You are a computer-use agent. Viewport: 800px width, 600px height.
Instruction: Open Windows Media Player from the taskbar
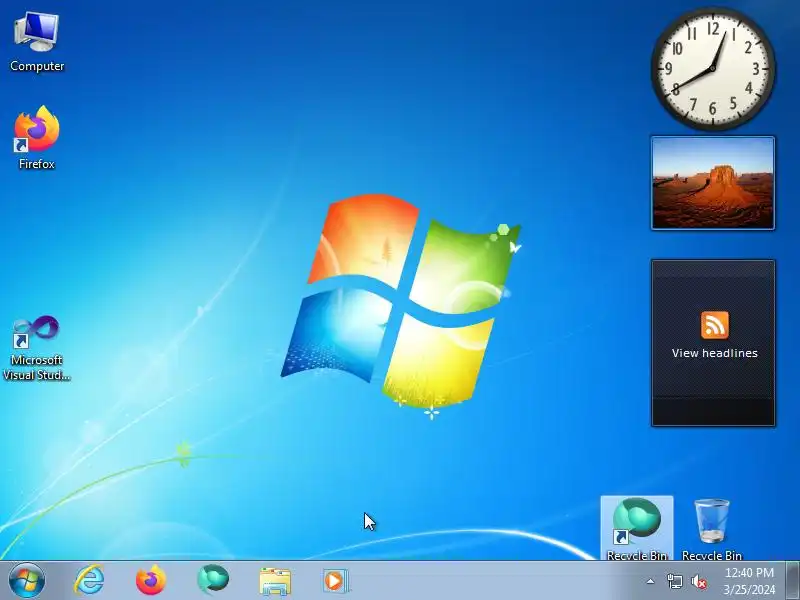coord(335,581)
